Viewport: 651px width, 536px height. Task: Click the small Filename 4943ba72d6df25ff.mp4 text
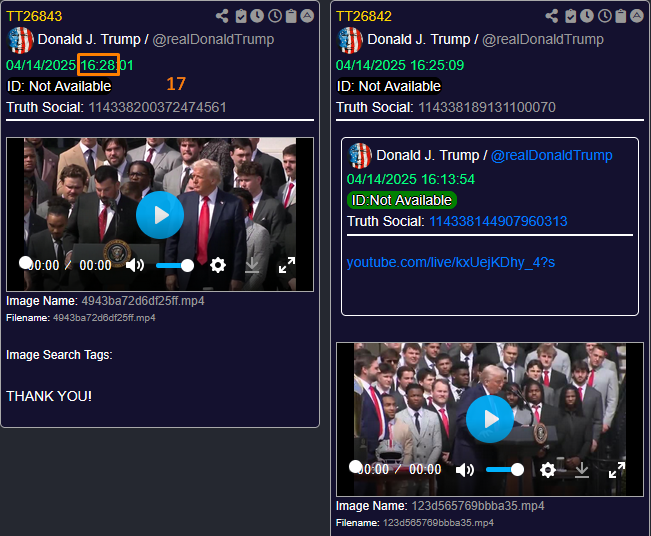coord(104,318)
